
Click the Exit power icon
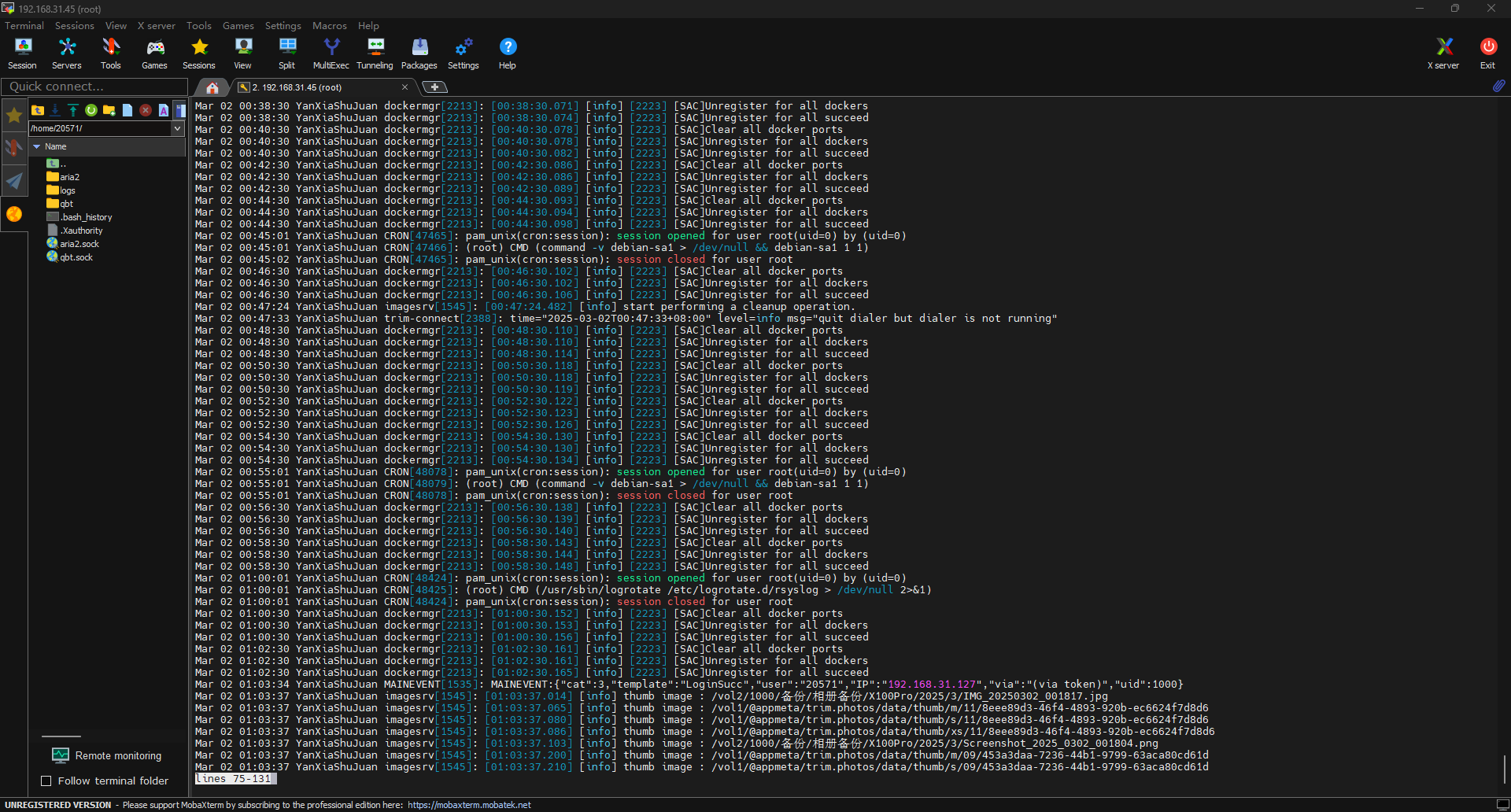[x=1487, y=54]
